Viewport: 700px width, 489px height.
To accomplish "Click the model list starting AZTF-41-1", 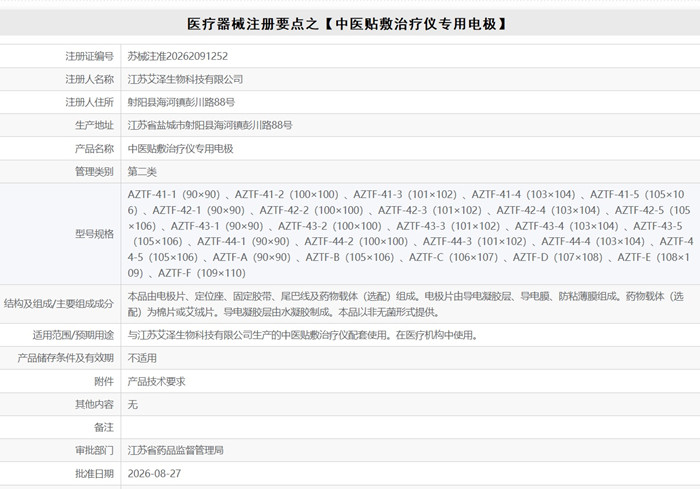I will [410, 234].
